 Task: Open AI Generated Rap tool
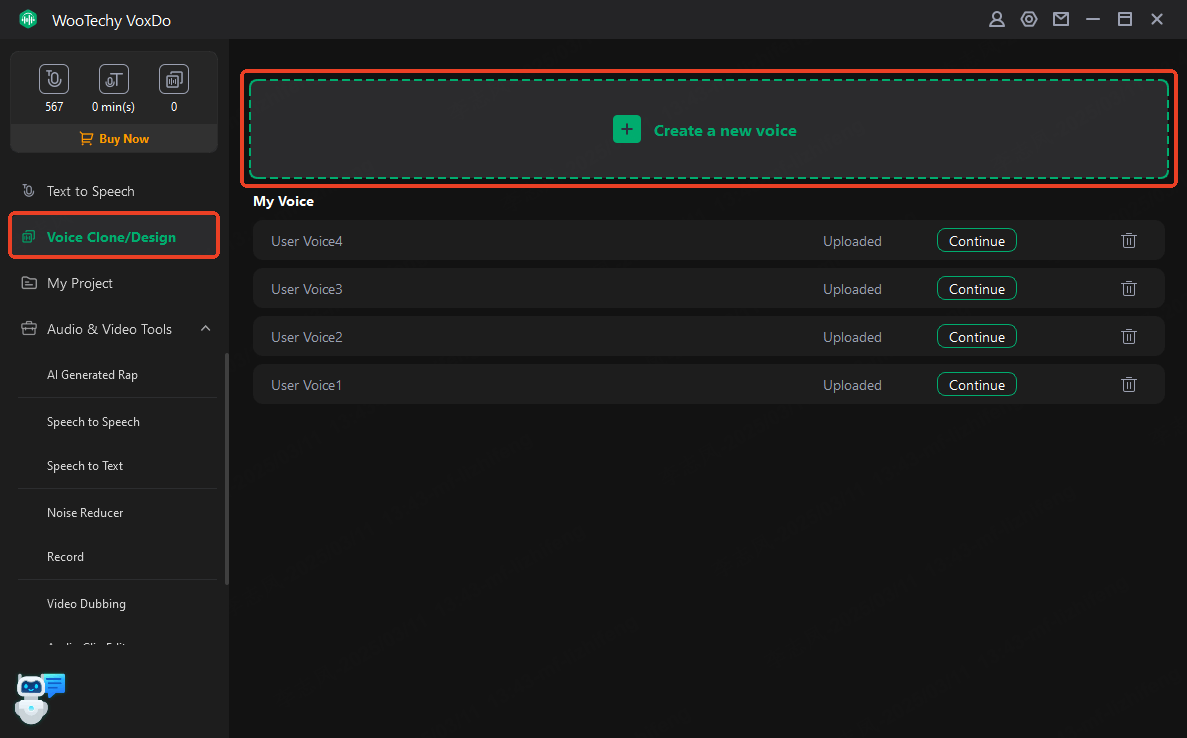(92, 375)
